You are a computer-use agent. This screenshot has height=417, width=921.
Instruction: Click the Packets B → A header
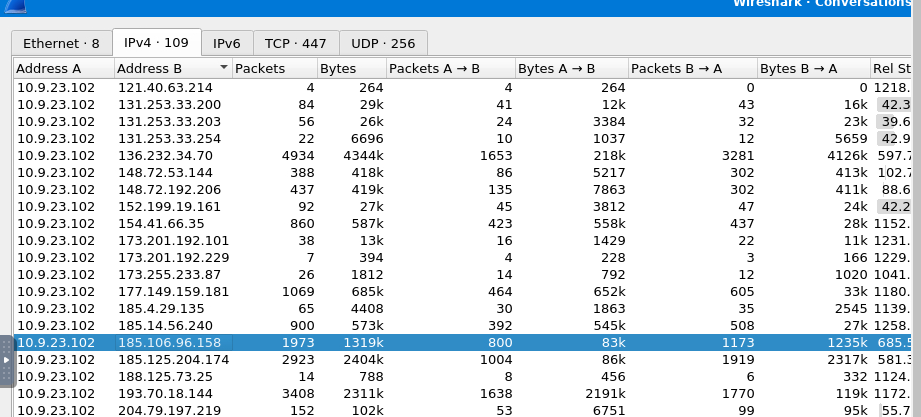(x=691, y=69)
